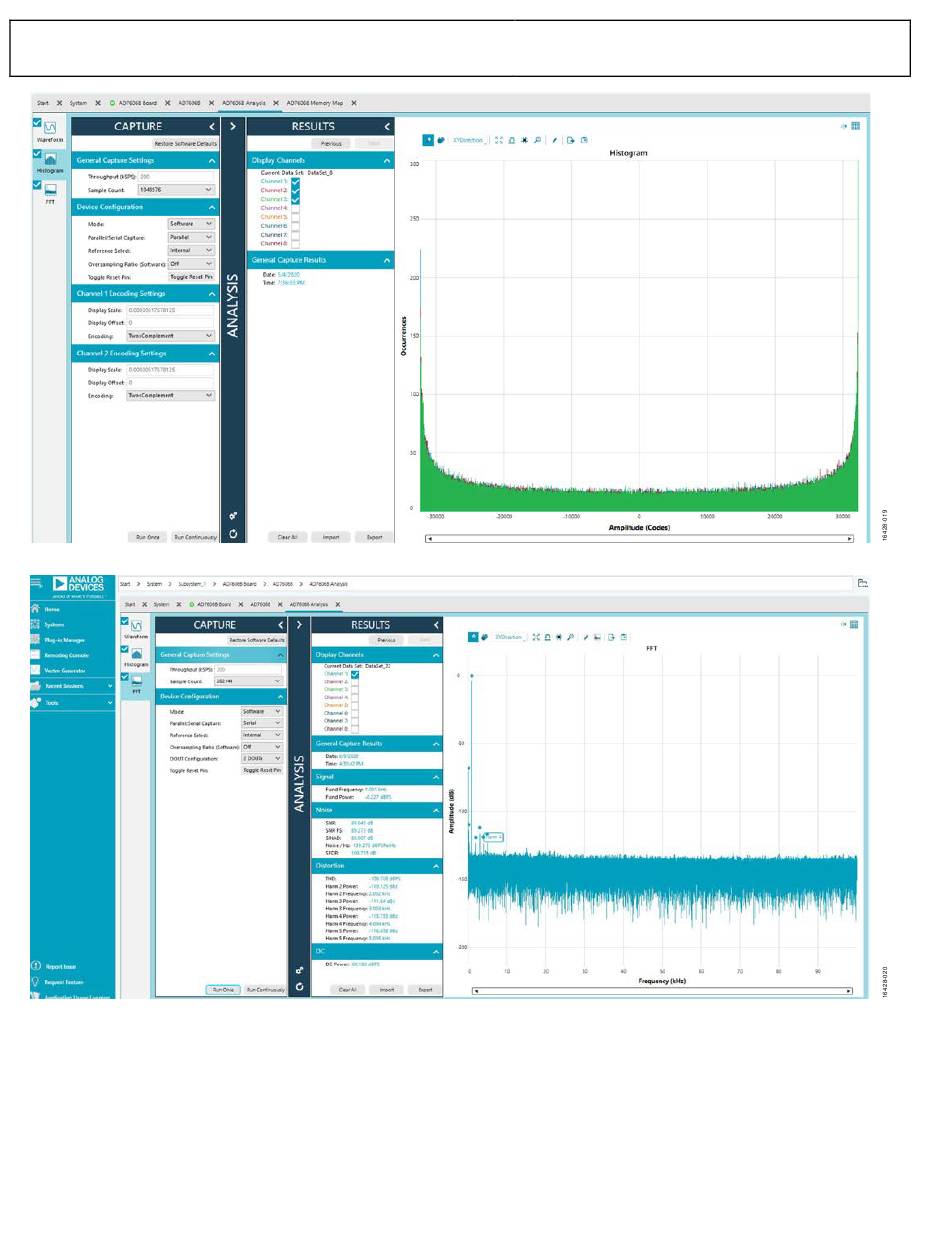This screenshot has height=1254, width=950.
Task: Uncheck Channel 1 in upper Display Channels
Action: [295, 181]
